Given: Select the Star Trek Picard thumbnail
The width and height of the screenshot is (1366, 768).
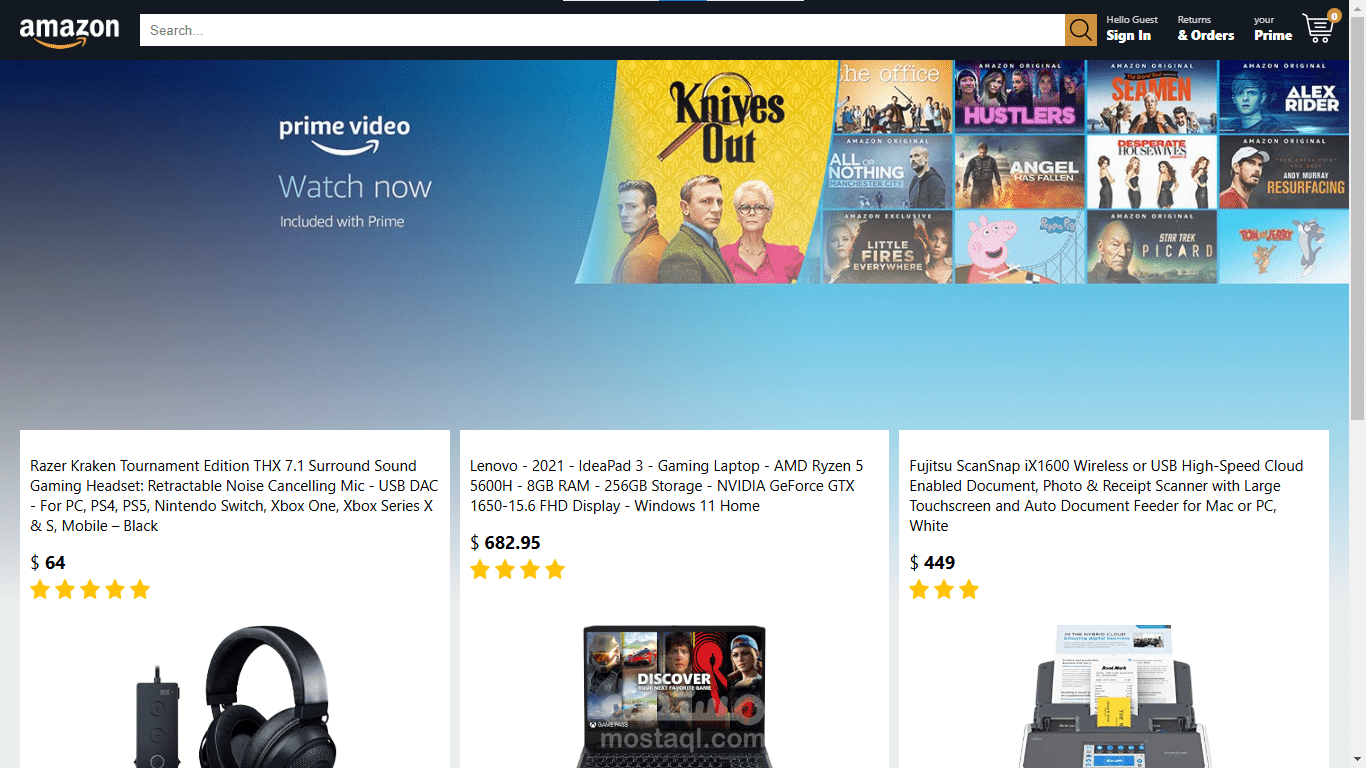Looking at the screenshot, I should coord(1152,247).
